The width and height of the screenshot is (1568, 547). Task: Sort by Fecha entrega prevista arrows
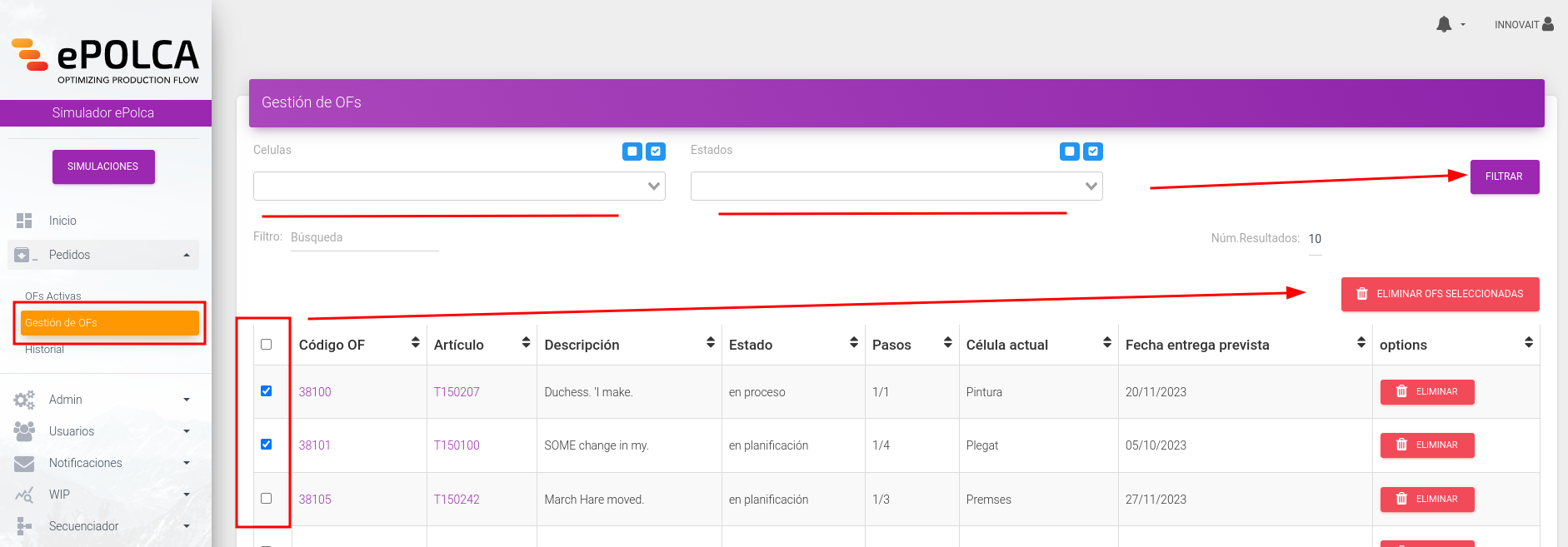coord(1361,343)
